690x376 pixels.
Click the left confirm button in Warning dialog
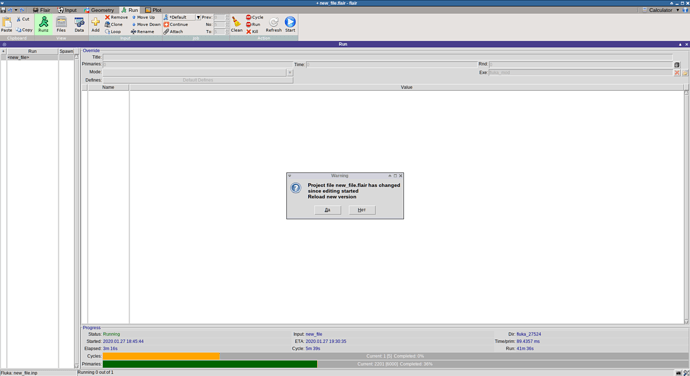point(327,210)
